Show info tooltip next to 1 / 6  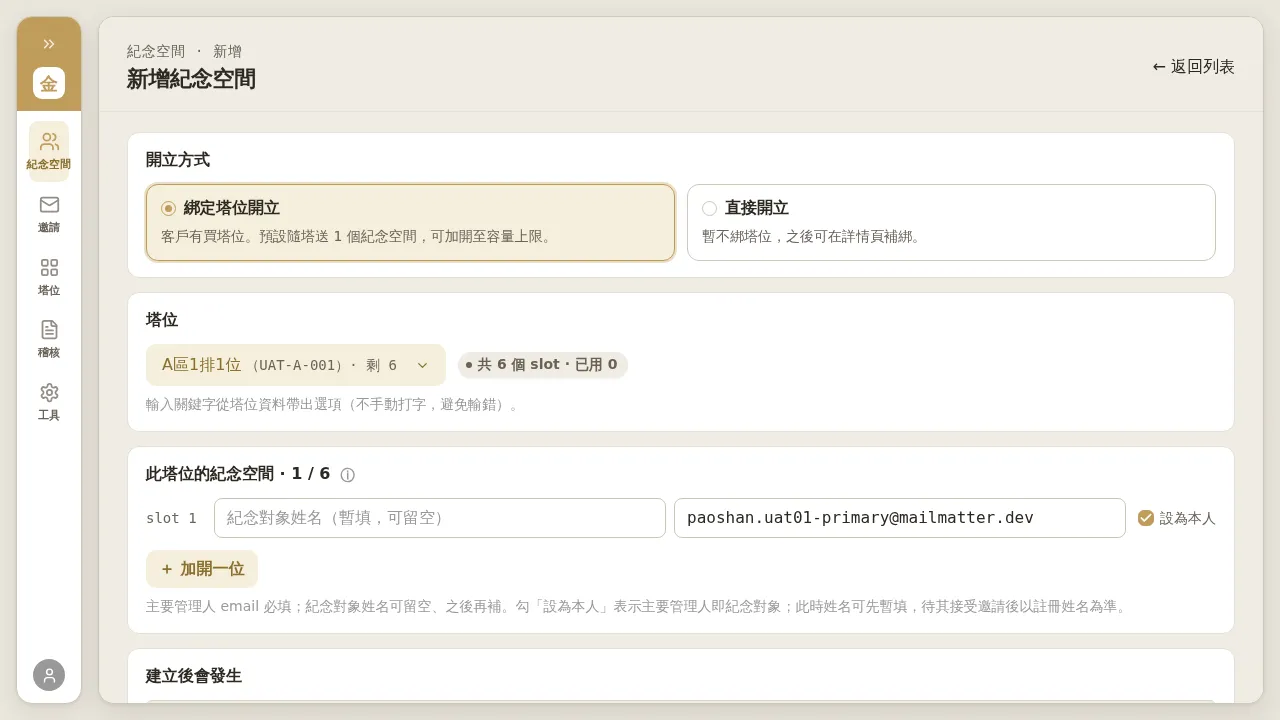pos(348,475)
